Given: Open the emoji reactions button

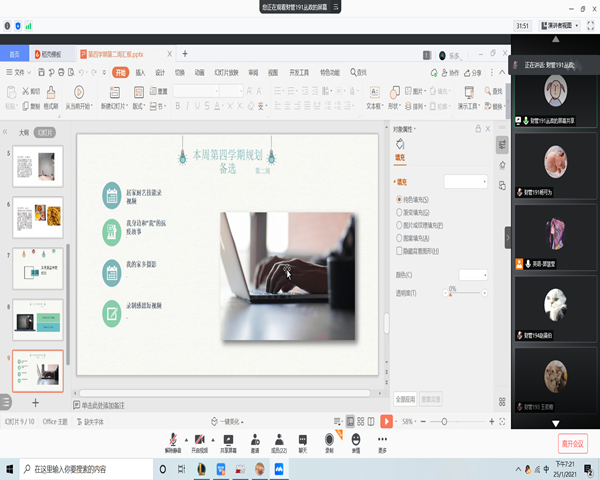Looking at the screenshot, I should 356,443.
